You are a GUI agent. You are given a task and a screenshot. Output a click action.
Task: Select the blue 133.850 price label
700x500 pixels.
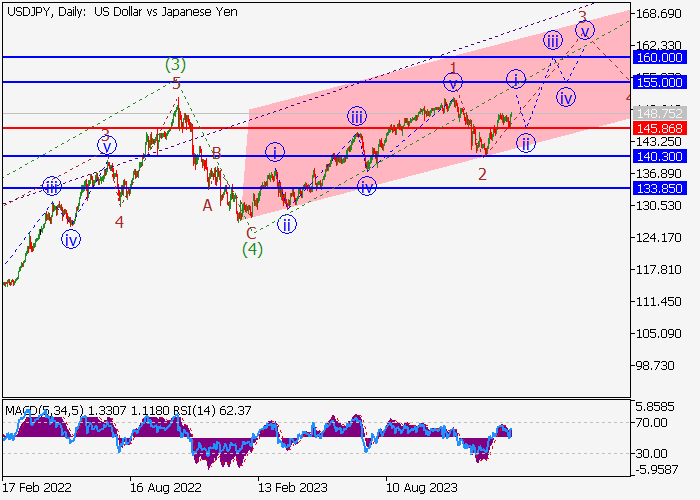[659, 188]
